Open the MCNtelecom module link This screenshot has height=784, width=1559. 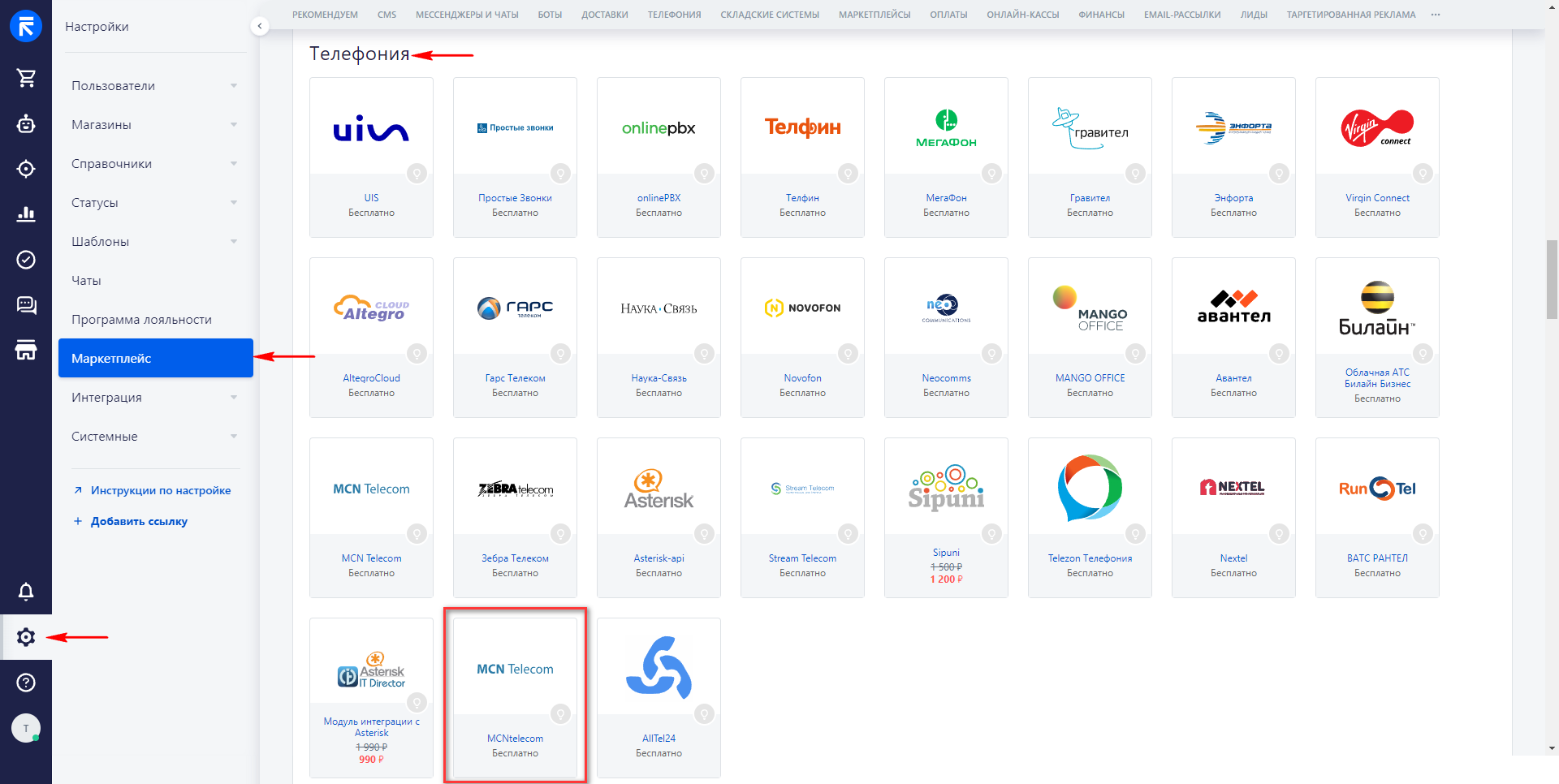click(515, 739)
